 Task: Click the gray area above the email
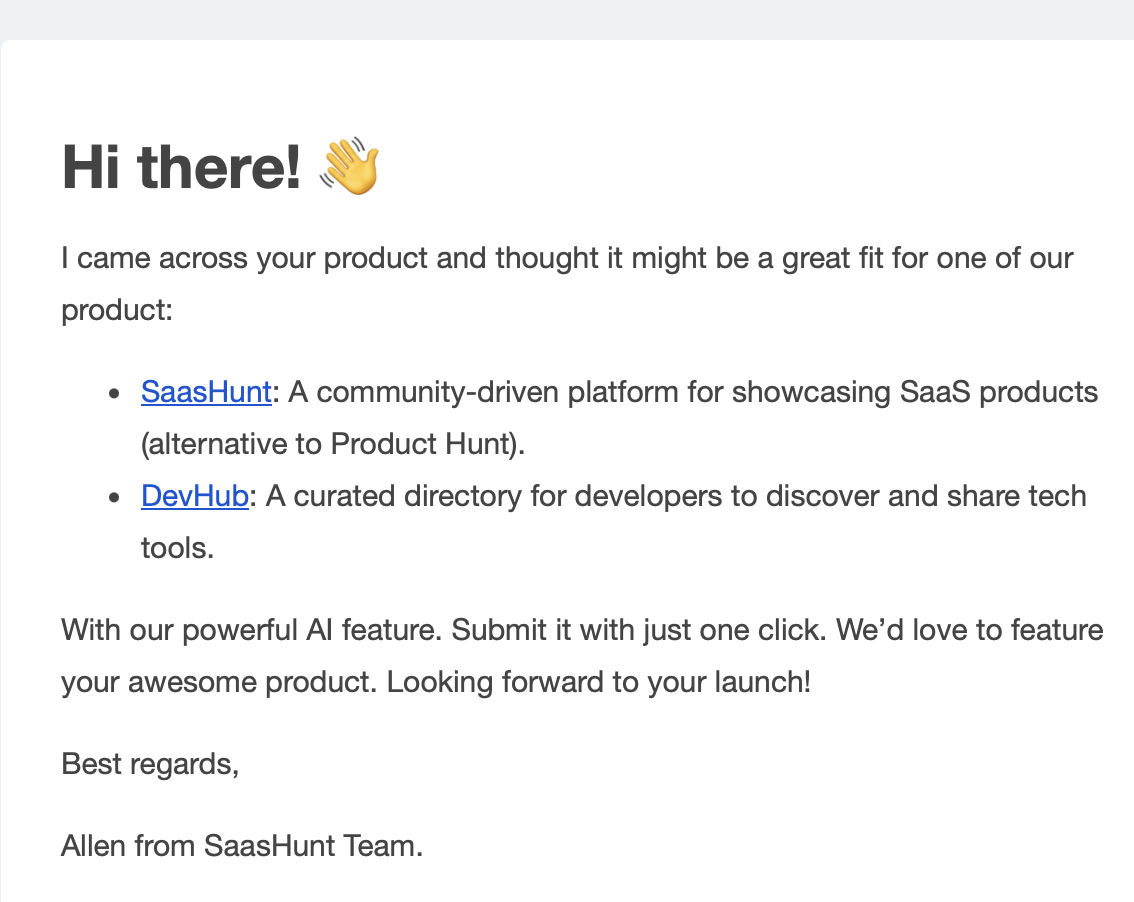click(x=567, y=18)
